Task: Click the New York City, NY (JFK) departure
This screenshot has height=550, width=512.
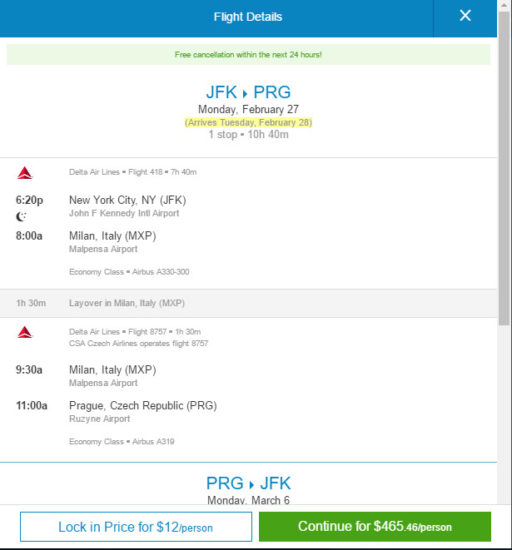Action: click(128, 200)
